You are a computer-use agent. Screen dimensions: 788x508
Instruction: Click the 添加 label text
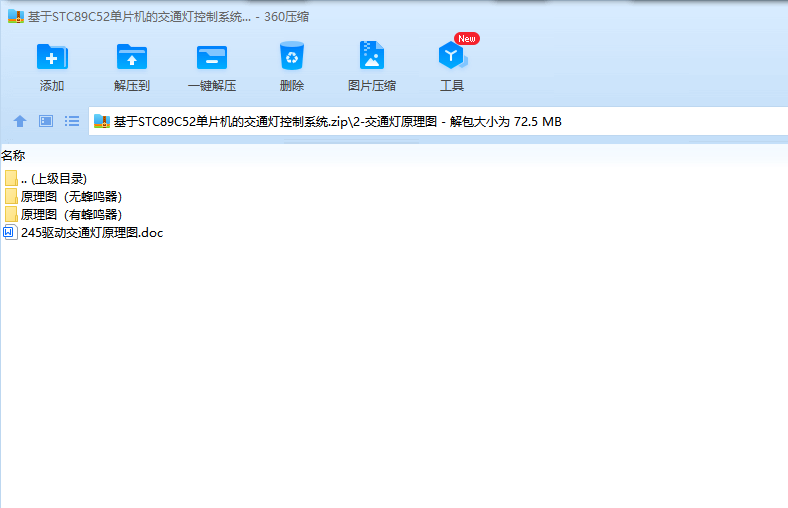pos(52,86)
